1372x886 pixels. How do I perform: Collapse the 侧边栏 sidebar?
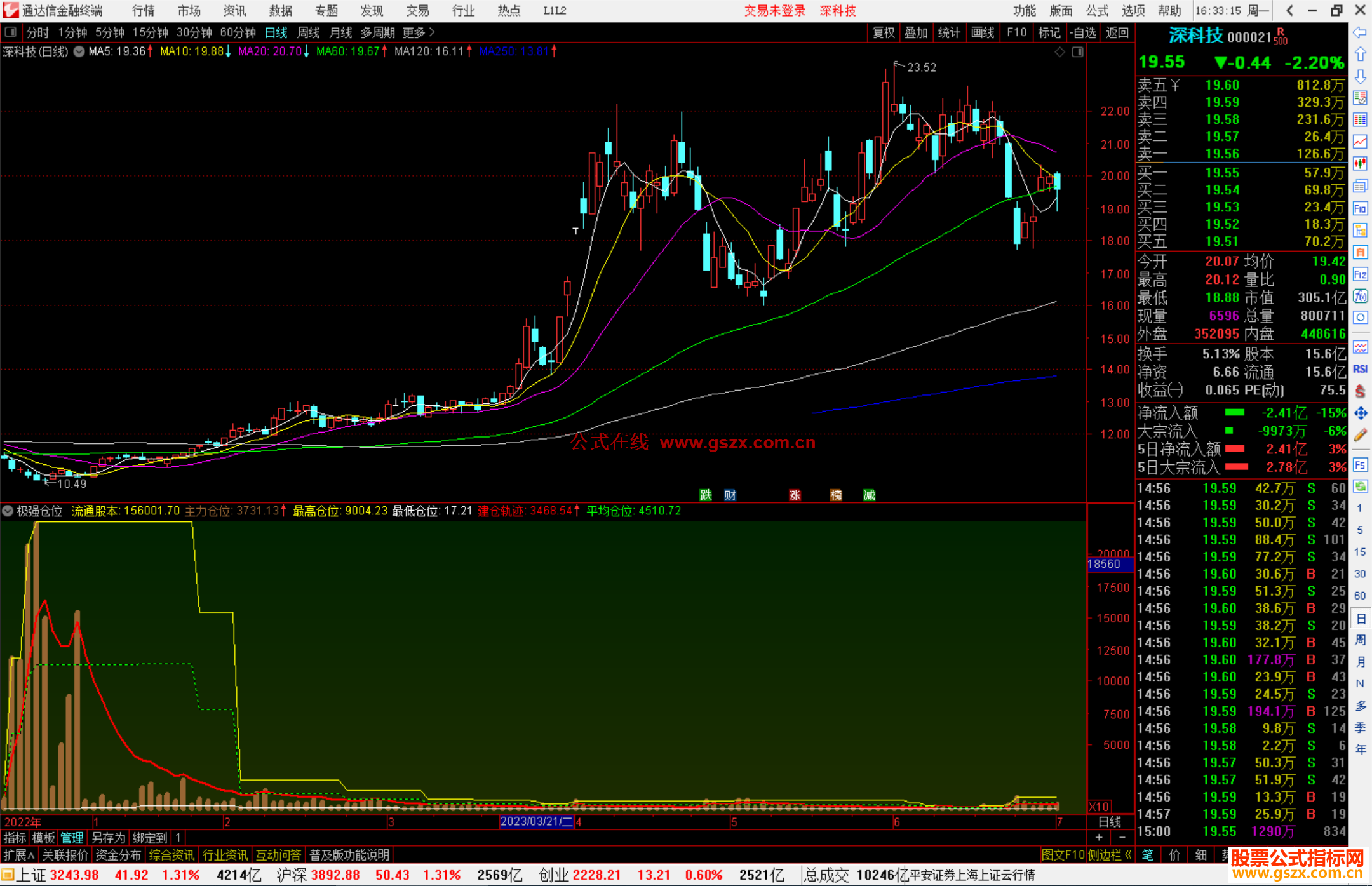(1110, 855)
